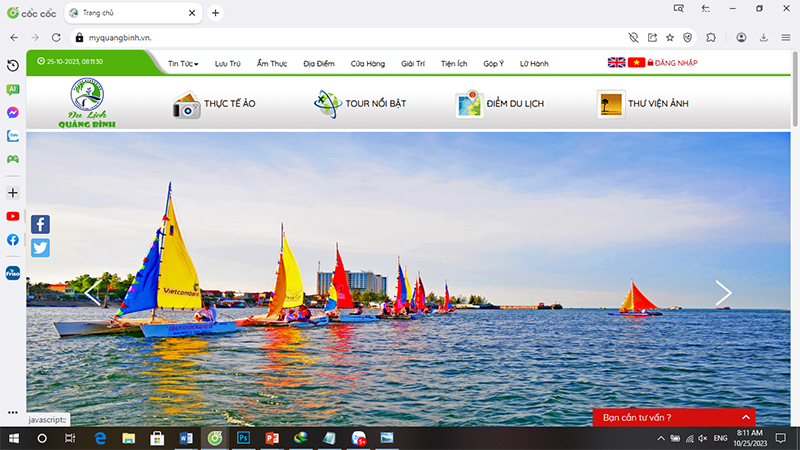Show hidden system tray icons
The width and height of the screenshot is (800, 450).
[x=661, y=438]
